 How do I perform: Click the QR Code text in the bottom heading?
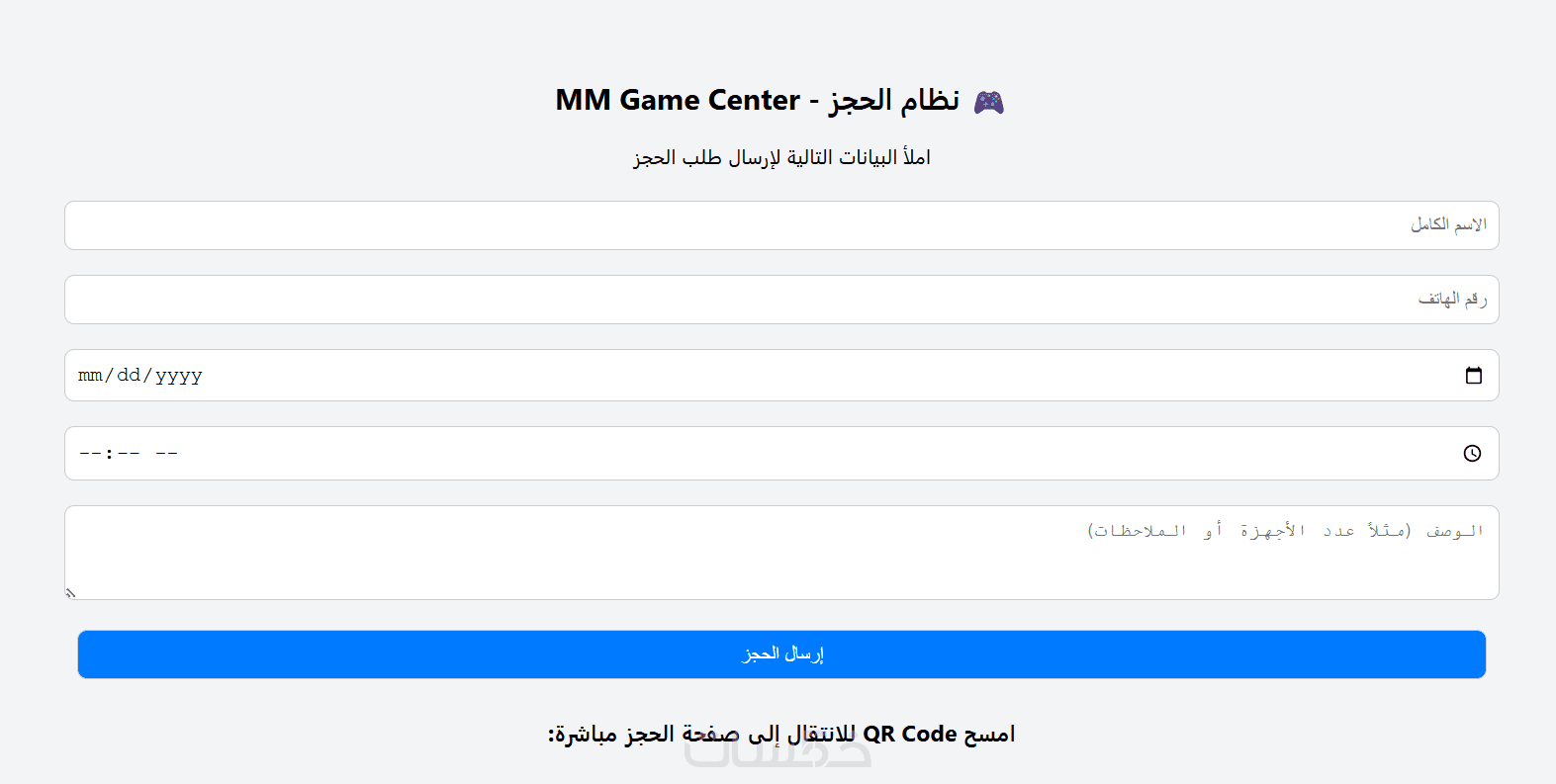[909, 735]
